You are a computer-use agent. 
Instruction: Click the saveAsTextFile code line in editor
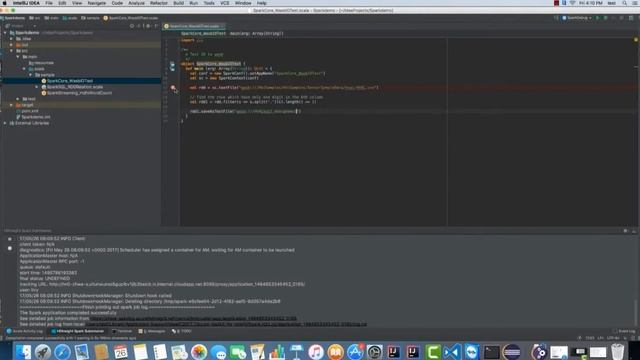tap(245, 111)
